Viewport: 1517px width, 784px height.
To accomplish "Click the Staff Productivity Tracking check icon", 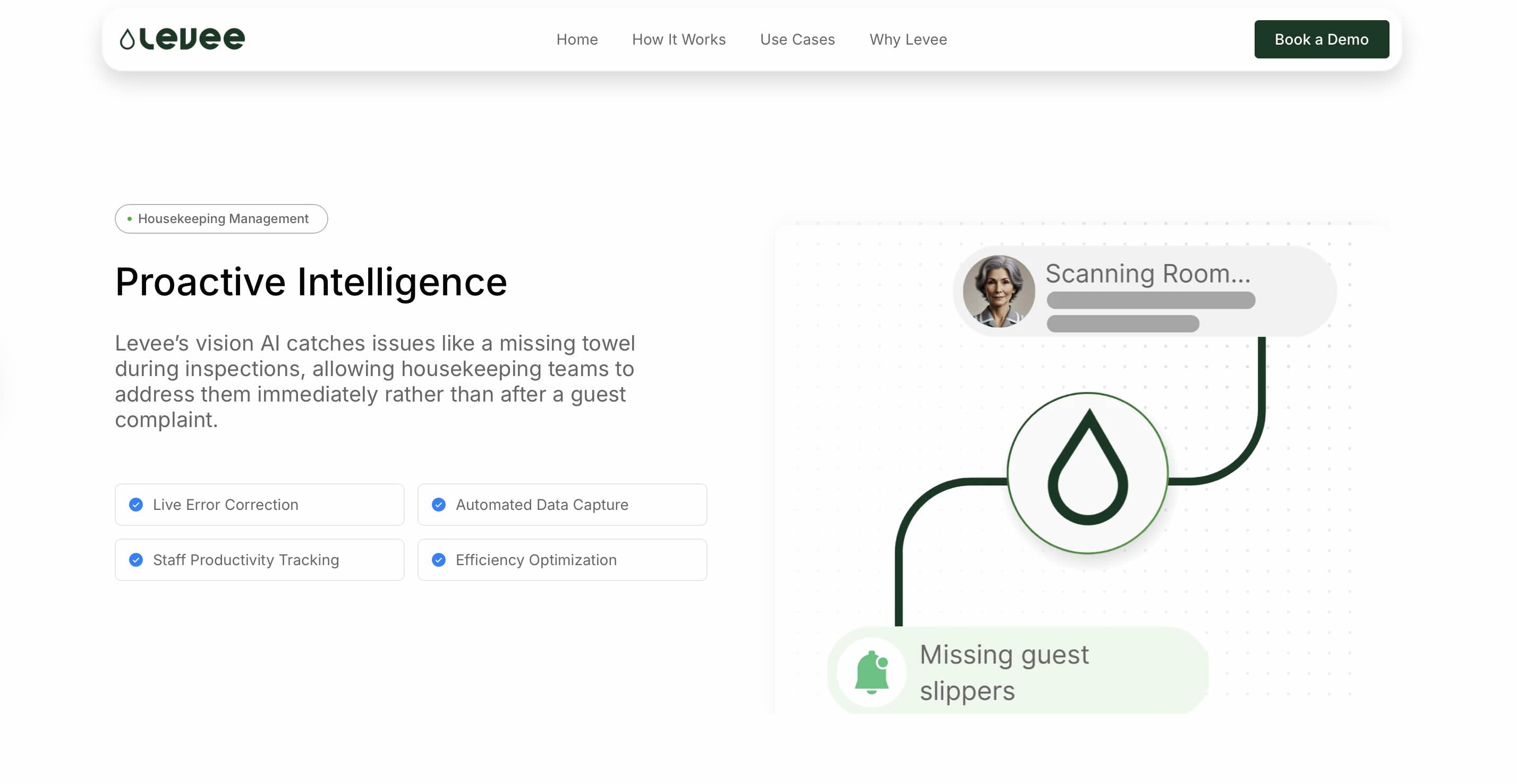I will [136, 559].
